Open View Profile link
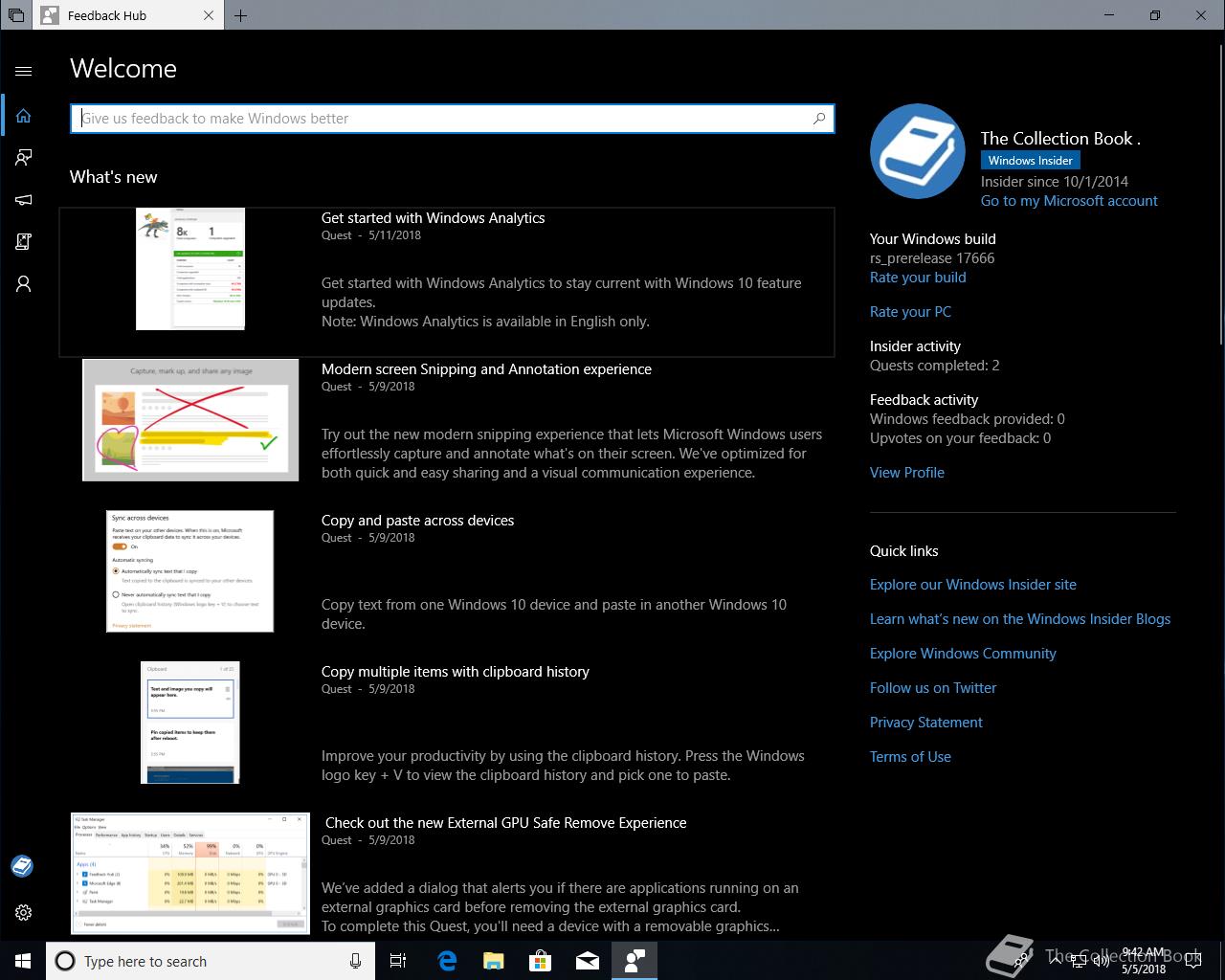This screenshot has height=980, width=1225. 907,473
